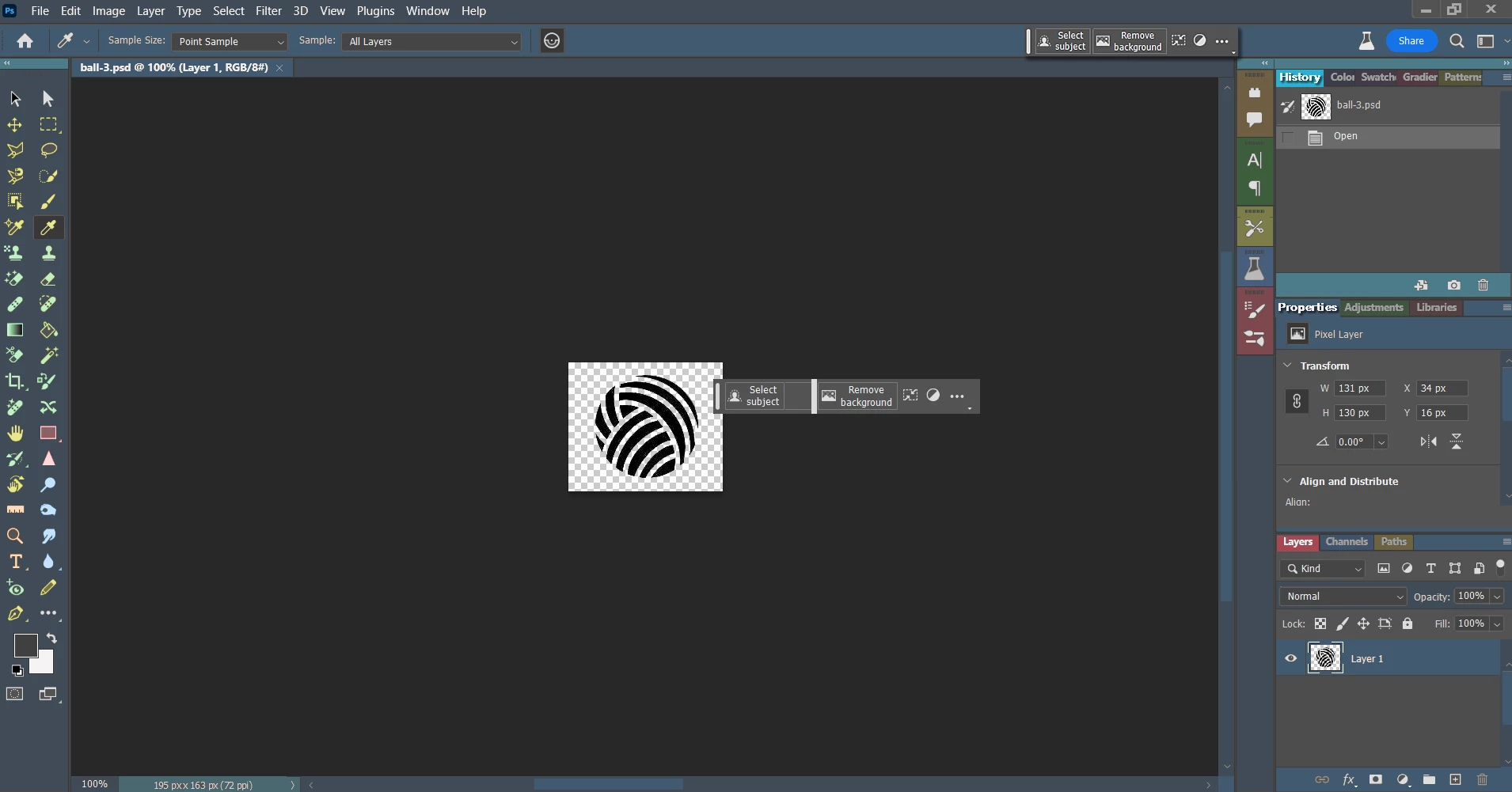Select the Ruler tool
This screenshot has width=1512, height=792.
click(x=15, y=510)
